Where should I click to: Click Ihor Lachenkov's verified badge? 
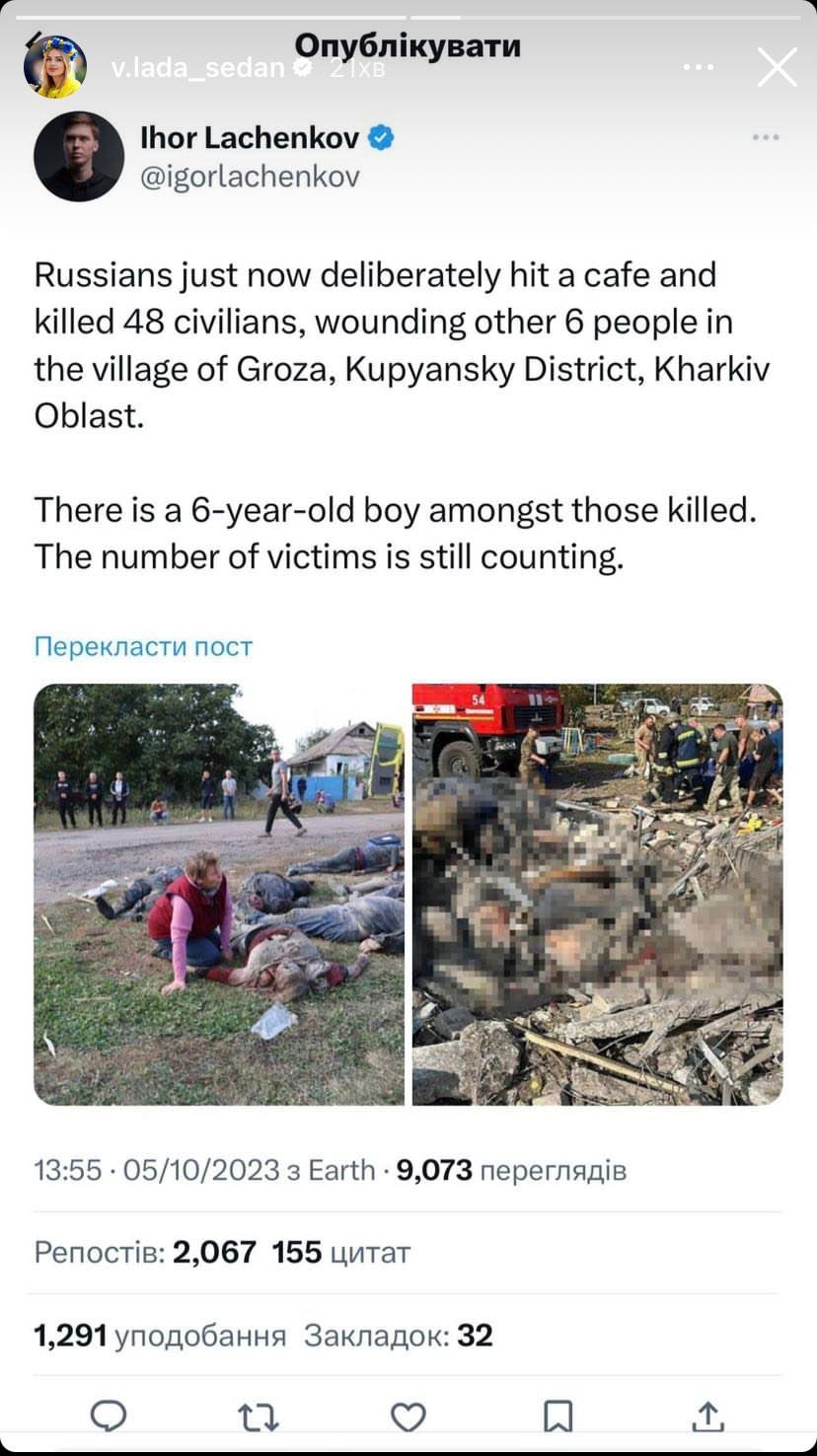click(x=381, y=138)
